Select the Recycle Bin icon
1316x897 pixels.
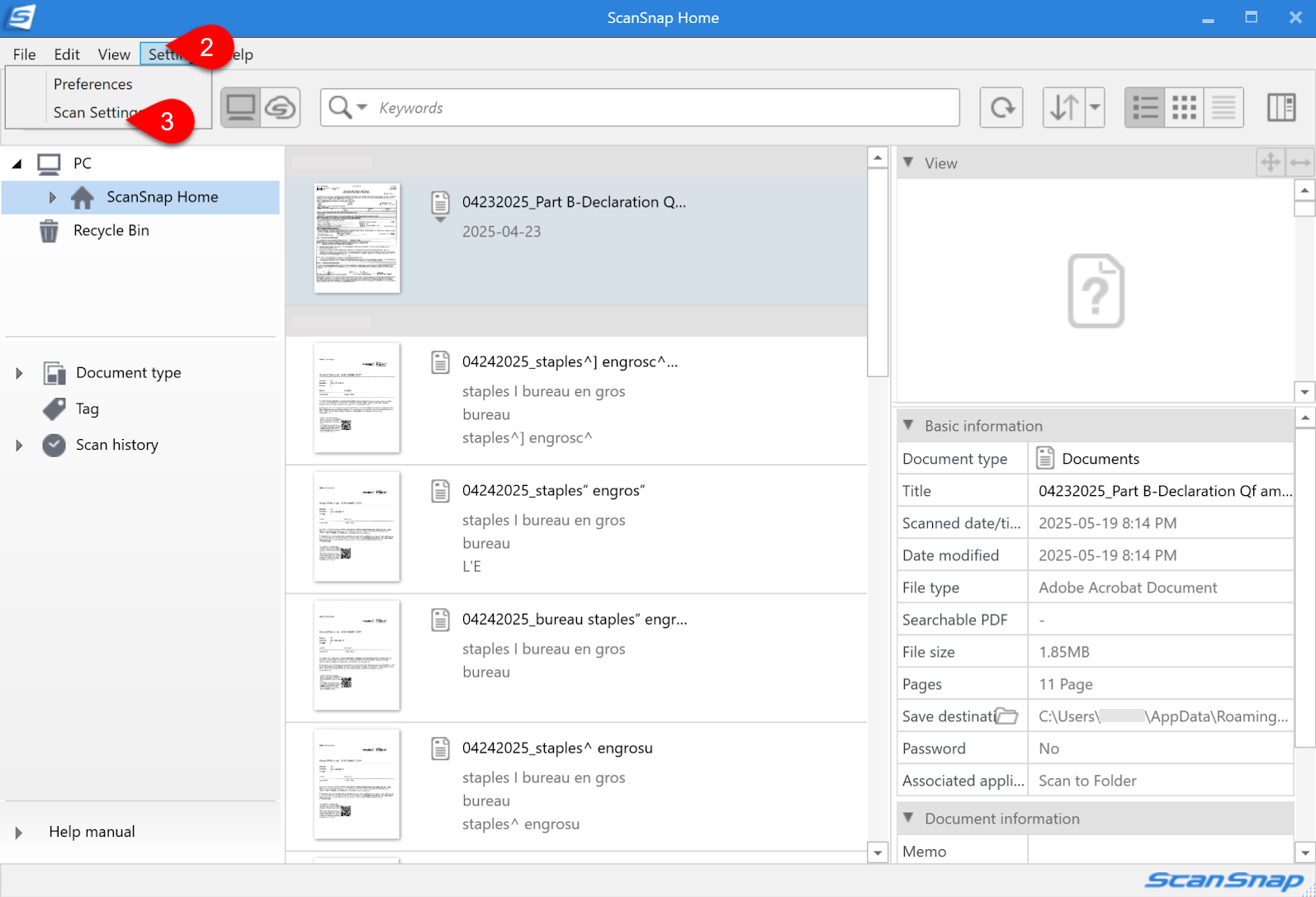tap(49, 231)
